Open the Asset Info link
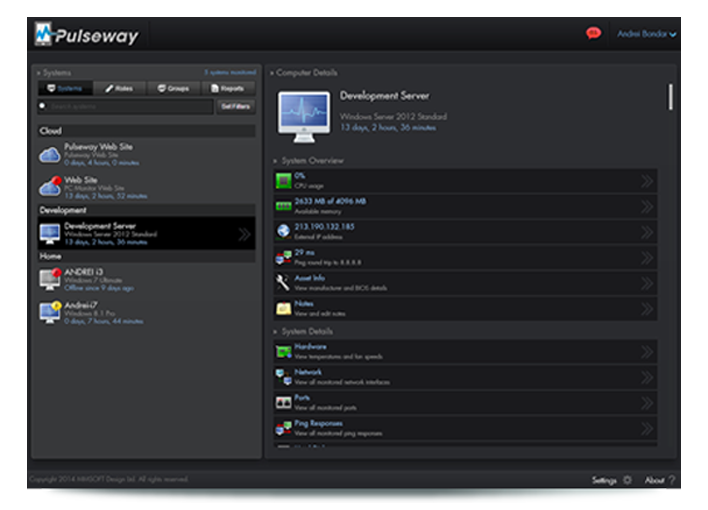Viewport: 708px width, 510px height. tap(309, 278)
